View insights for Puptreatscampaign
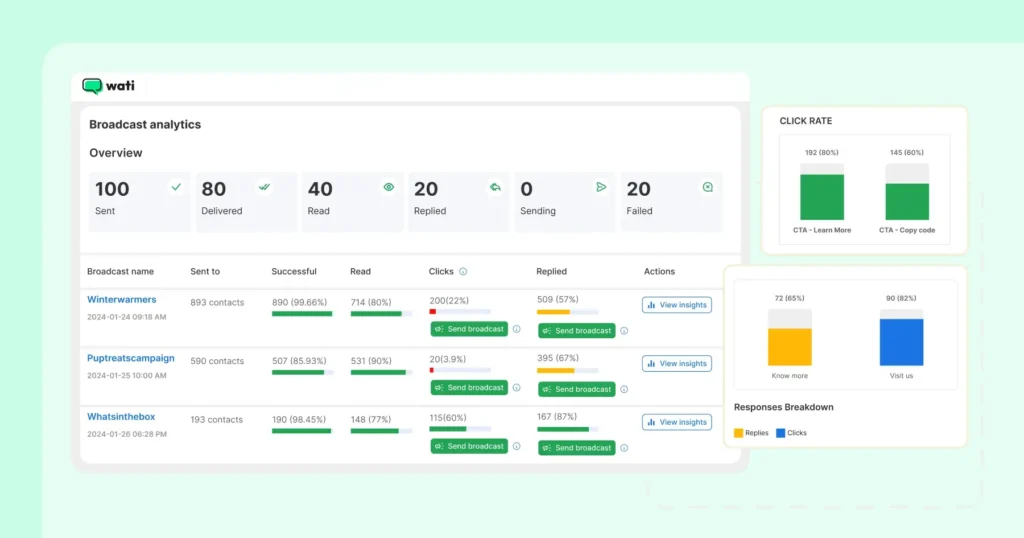 click(x=676, y=364)
